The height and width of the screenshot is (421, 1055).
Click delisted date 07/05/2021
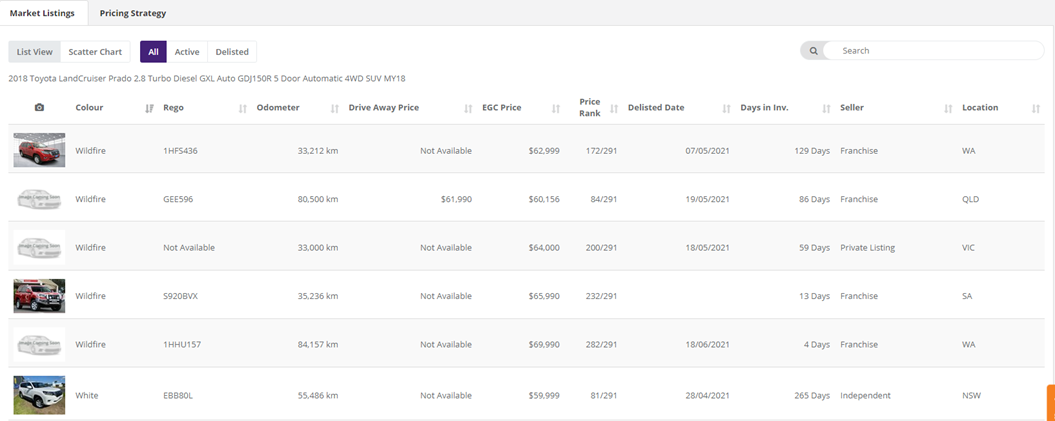707,151
